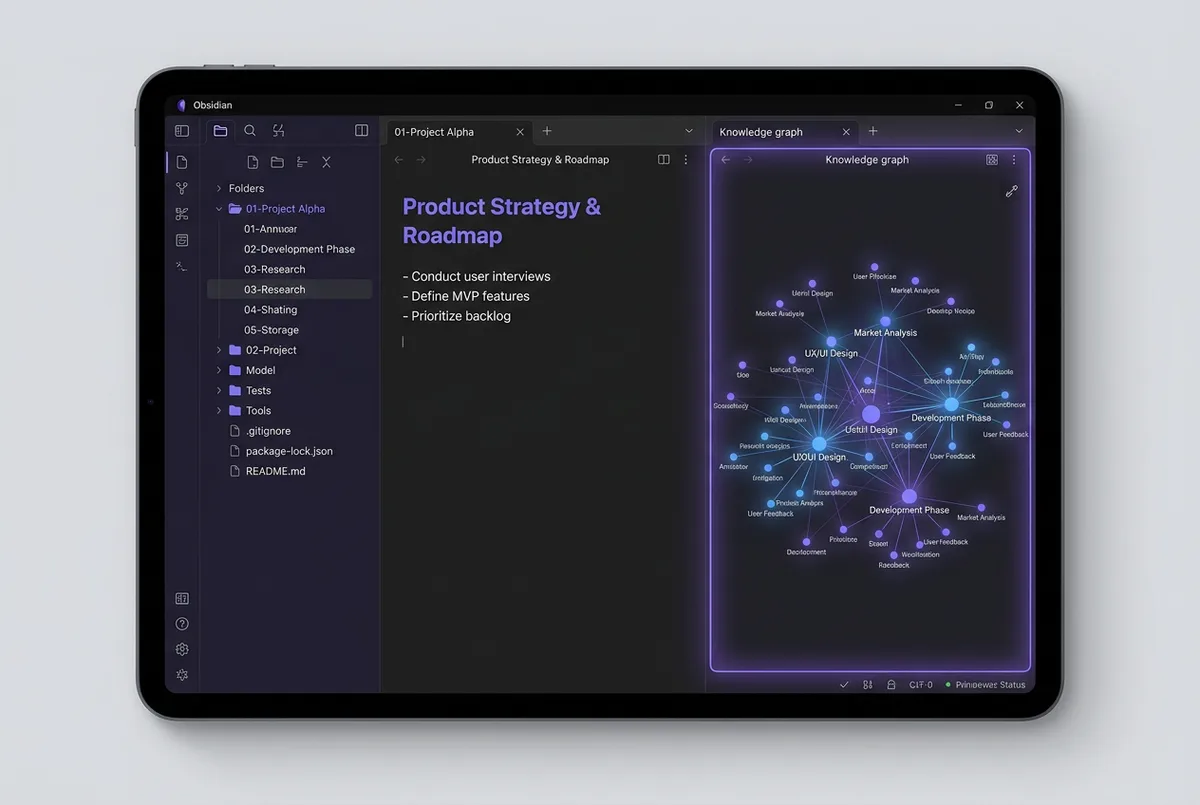The width and height of the screenshot is (1200, 805).
Task: Open tab list dropdown in the graph pane
Action: pos(1019,131)
